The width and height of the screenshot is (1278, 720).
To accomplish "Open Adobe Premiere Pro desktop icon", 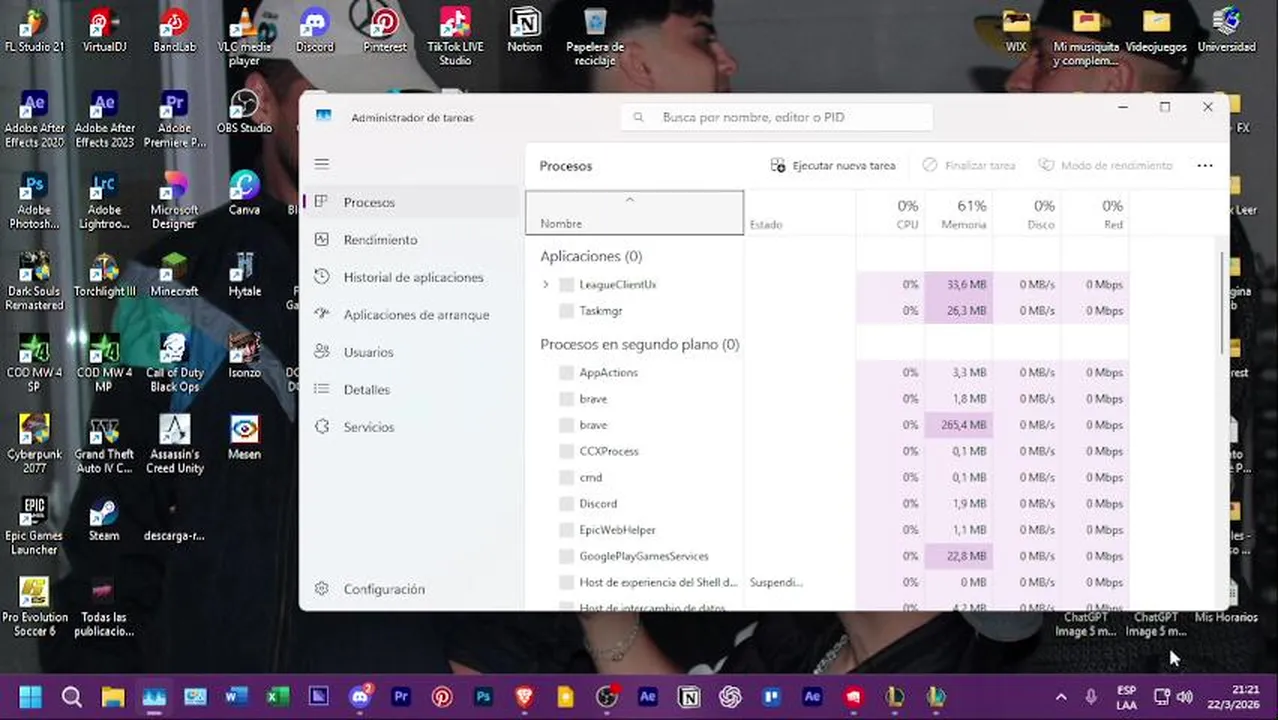I will [x=174, y=119].
